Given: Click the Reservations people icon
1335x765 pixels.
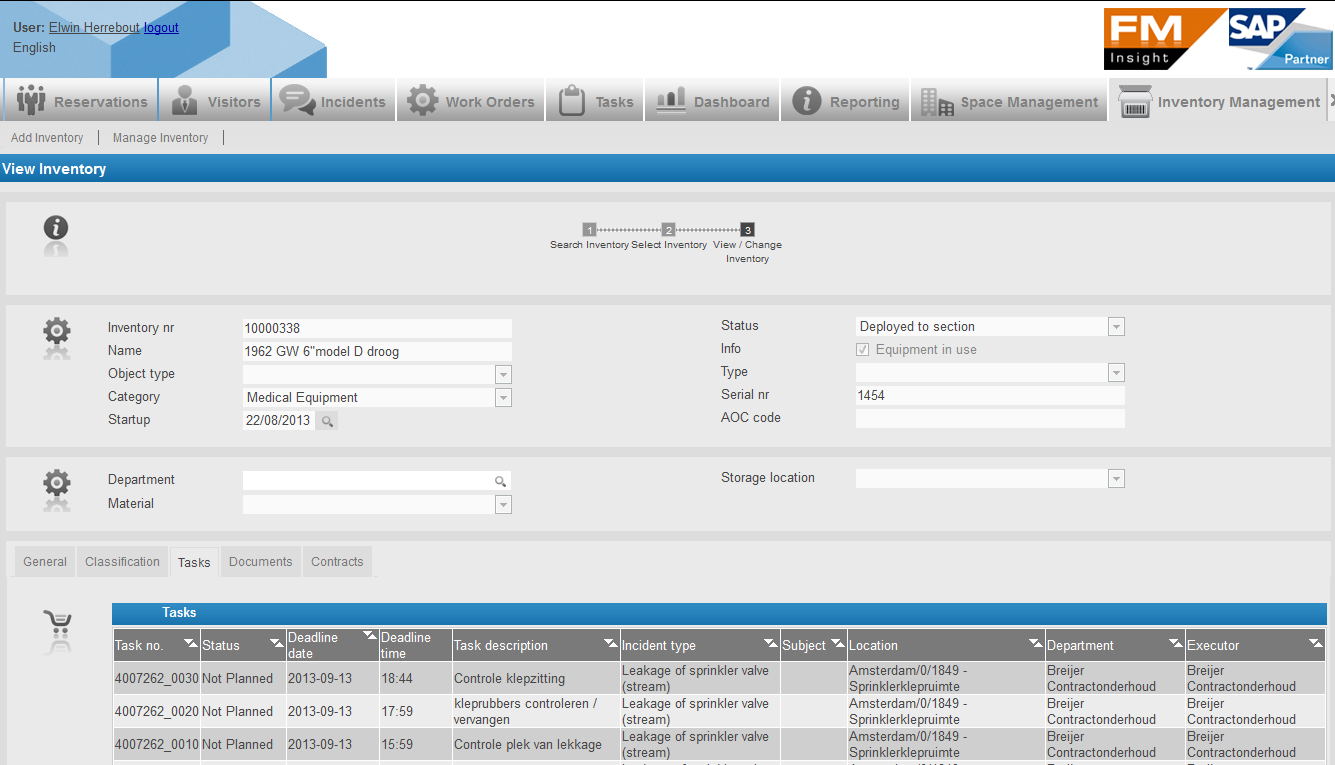Looking at the screenshot, I should [31, 101].
